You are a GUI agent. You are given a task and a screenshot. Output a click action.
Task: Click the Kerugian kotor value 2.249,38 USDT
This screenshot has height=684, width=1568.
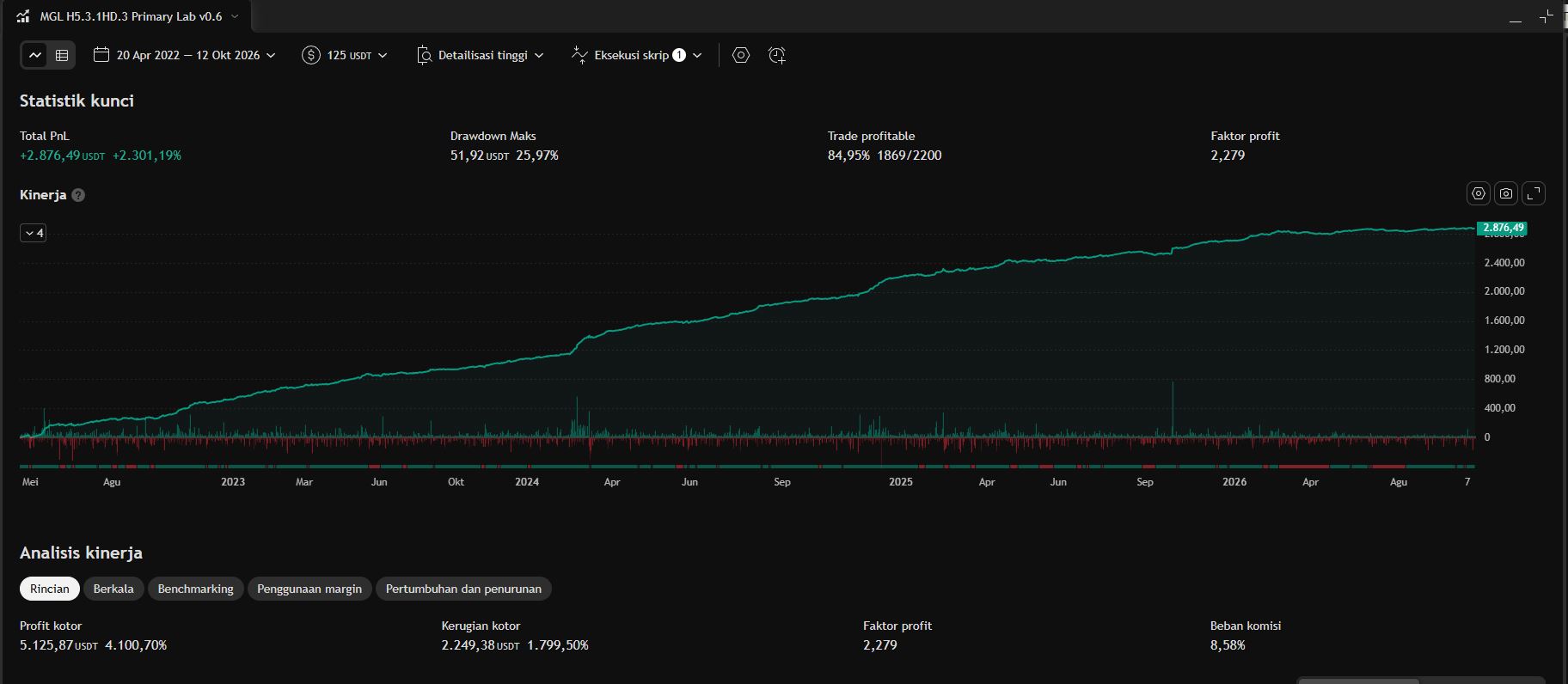point(481,645)
